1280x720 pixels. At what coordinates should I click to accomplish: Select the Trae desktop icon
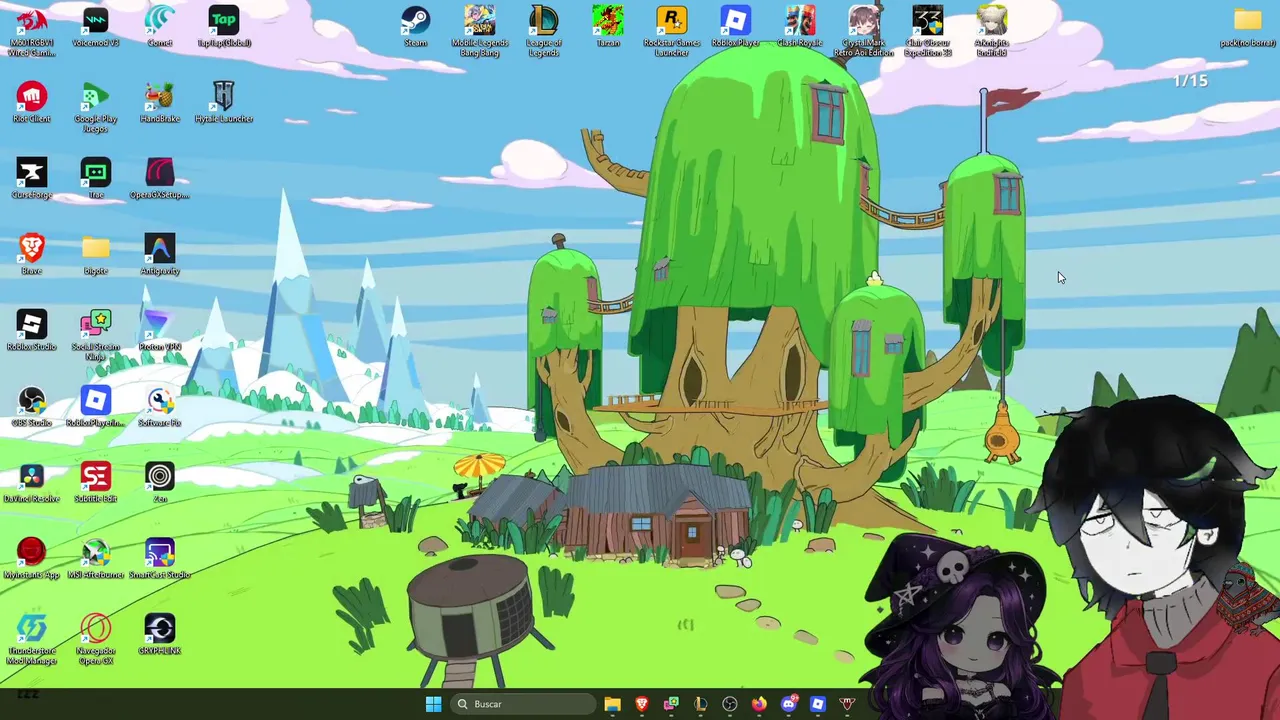tap(96, 179)
